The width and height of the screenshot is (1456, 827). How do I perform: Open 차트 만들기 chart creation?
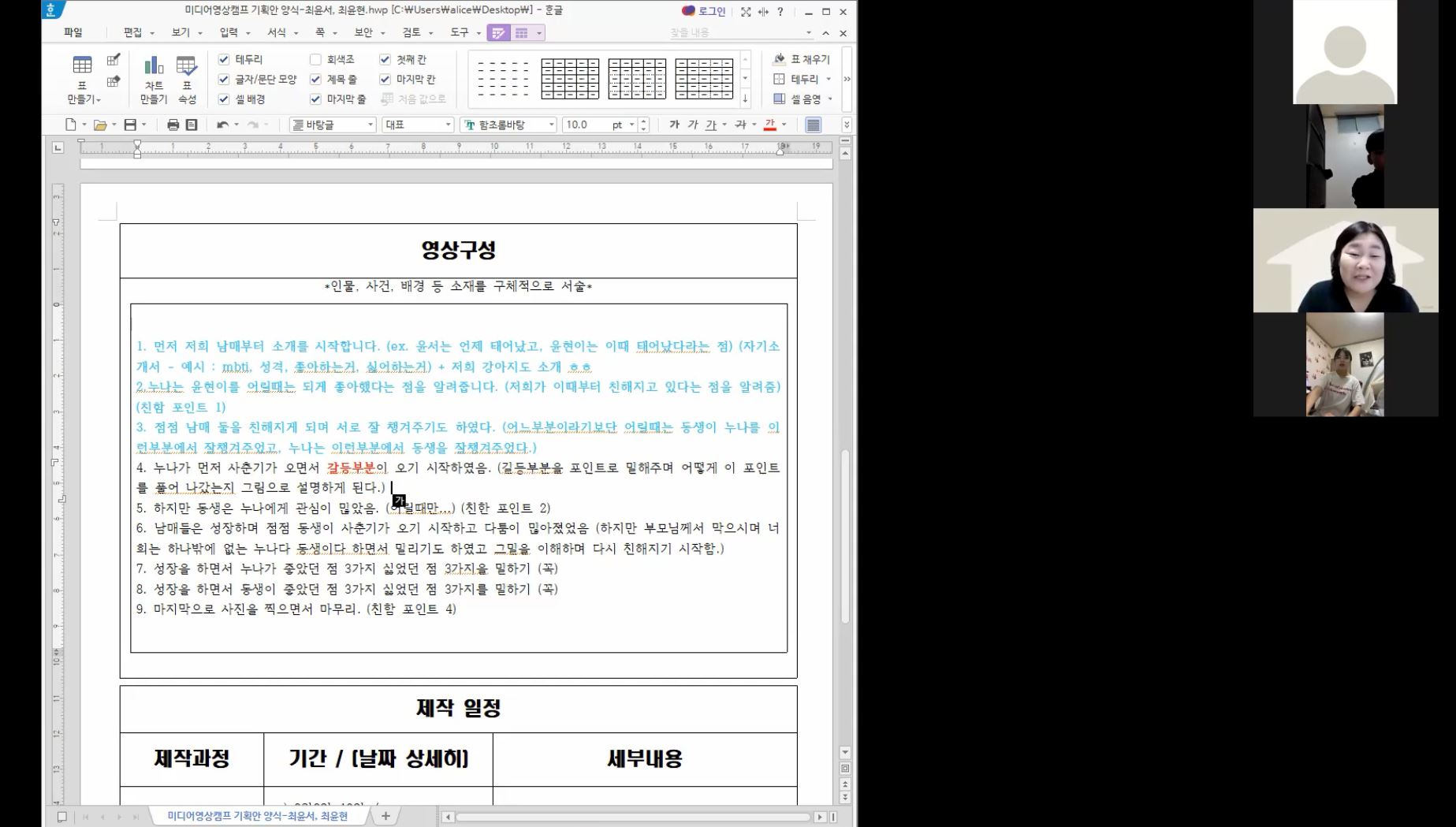(x=154, y=79)
